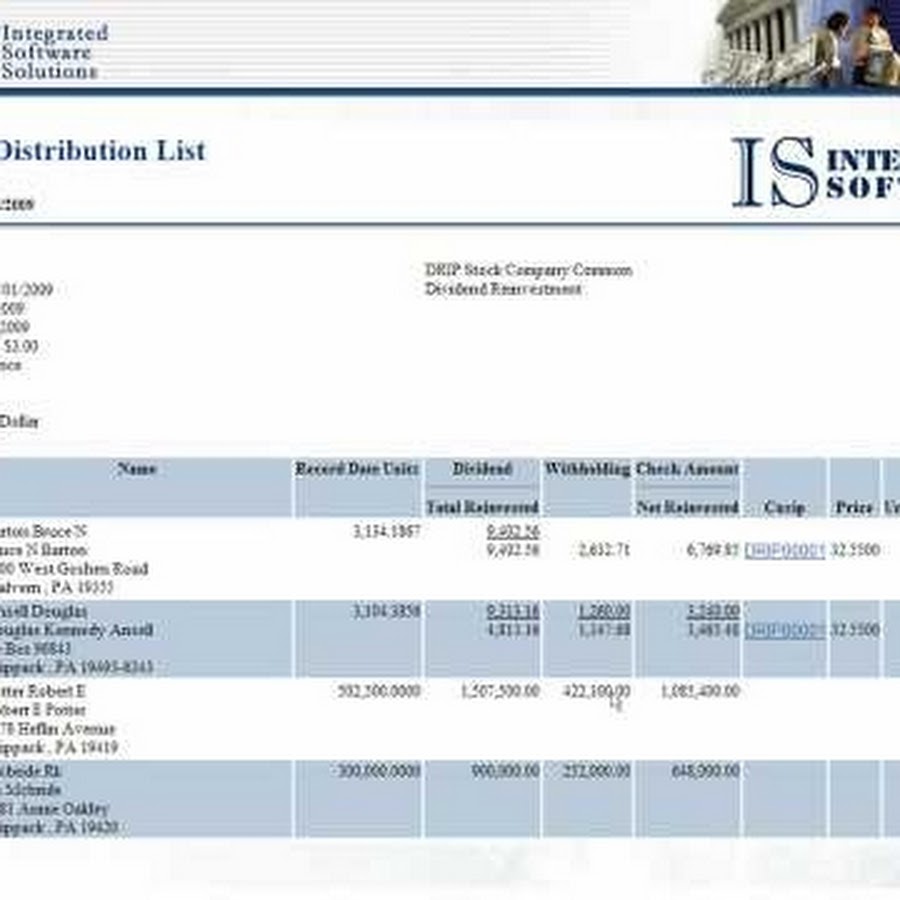Open the DRIP01001 Cusip link in the Douglas Kennedy Ansell row
This screenshot has height=900, width=900.
pyautogui.click(x=784, y=630)
